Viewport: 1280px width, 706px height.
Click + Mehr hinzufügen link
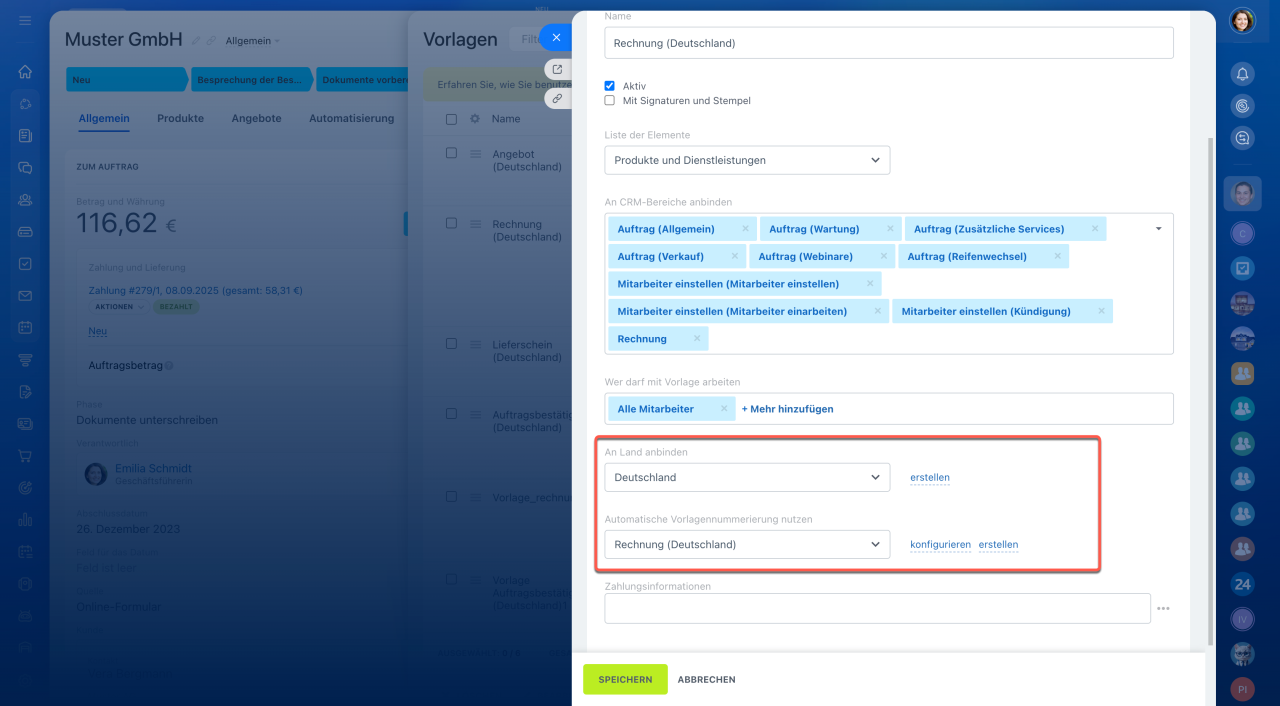(x=787, y=409)
